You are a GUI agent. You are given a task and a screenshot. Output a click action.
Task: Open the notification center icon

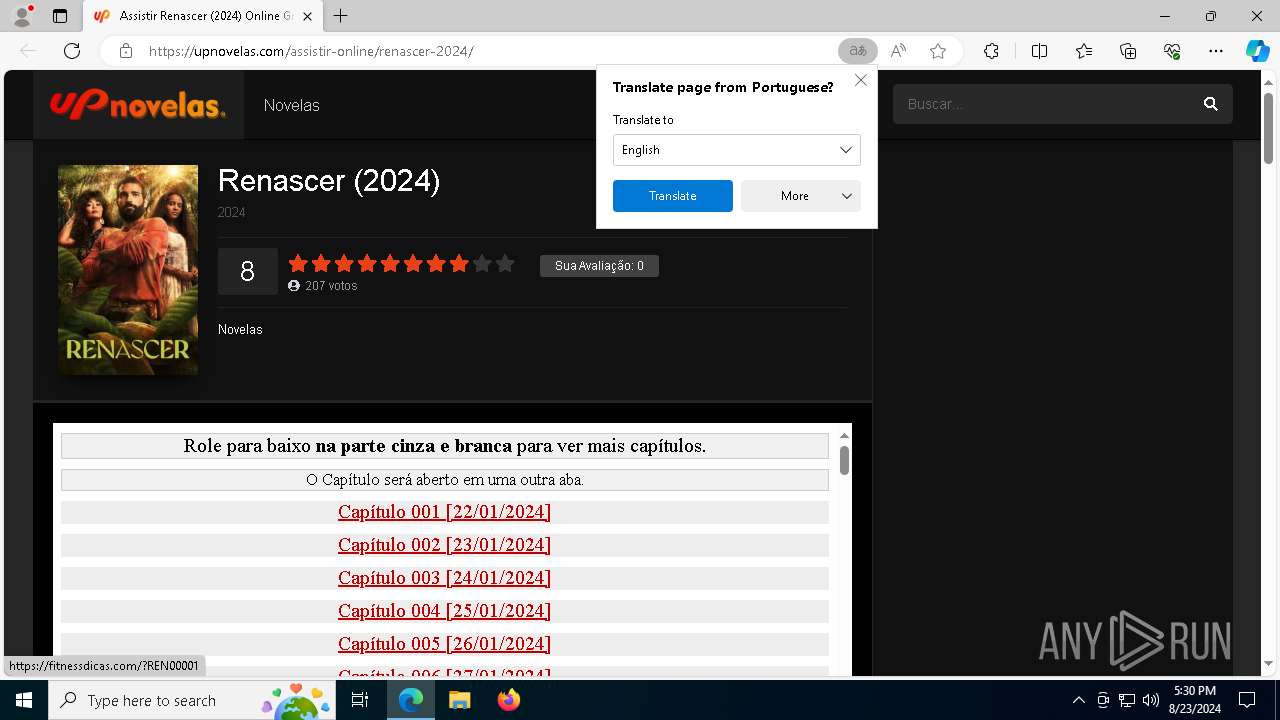[1247, 700]
